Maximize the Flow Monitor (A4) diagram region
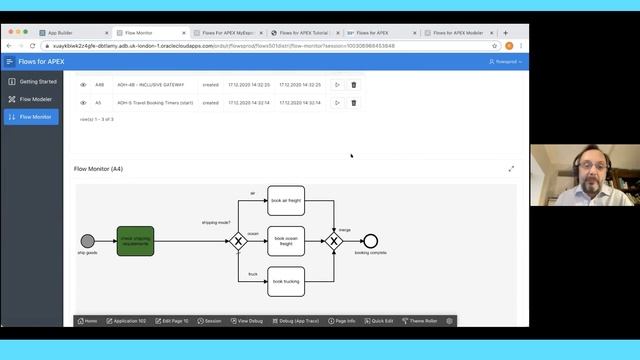The image size is (640, 360). 511,169
